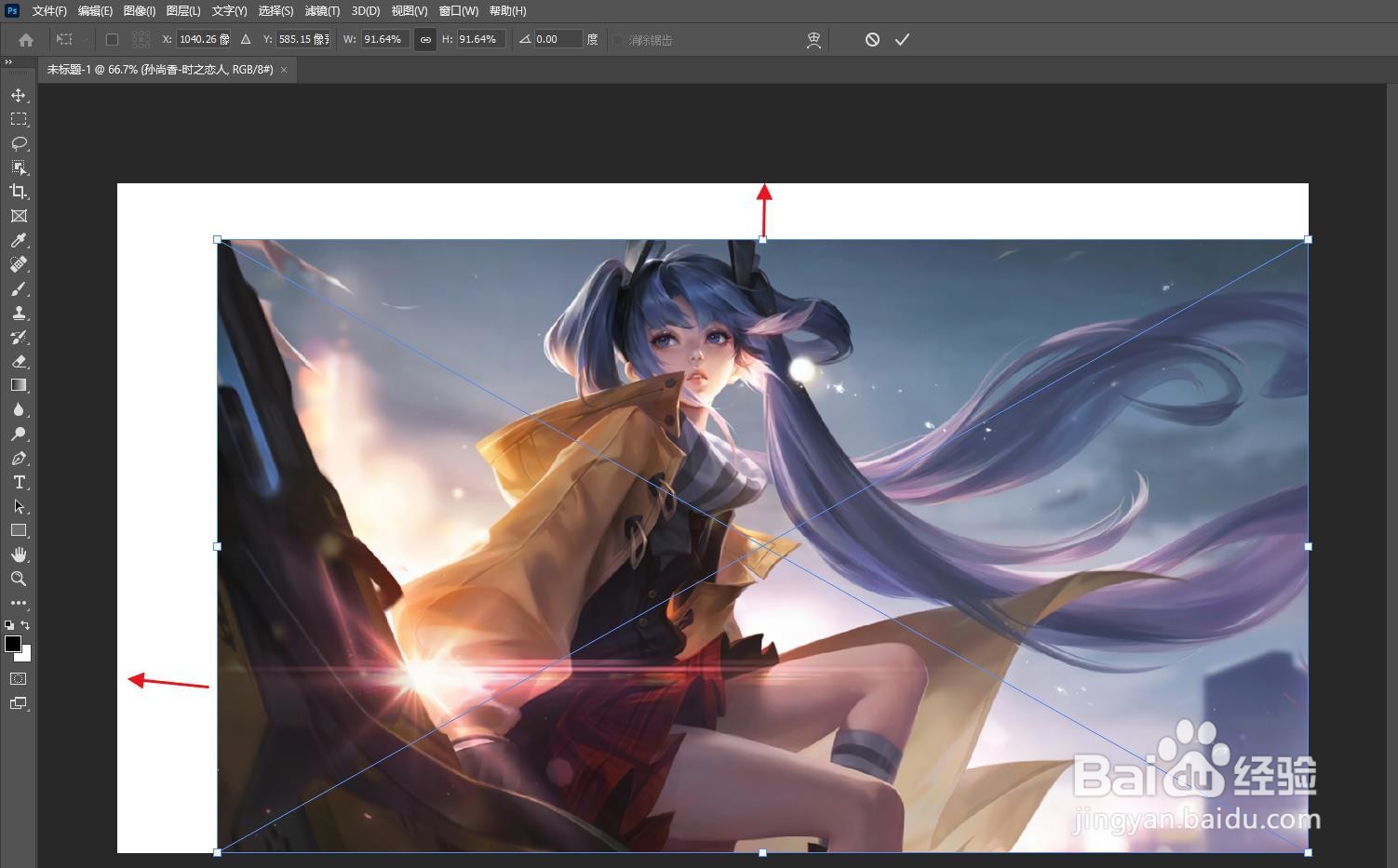This screenshot has width=1398, height=868.
Task: Reset default foreground and background colors
Action: [x=8, y=625]
